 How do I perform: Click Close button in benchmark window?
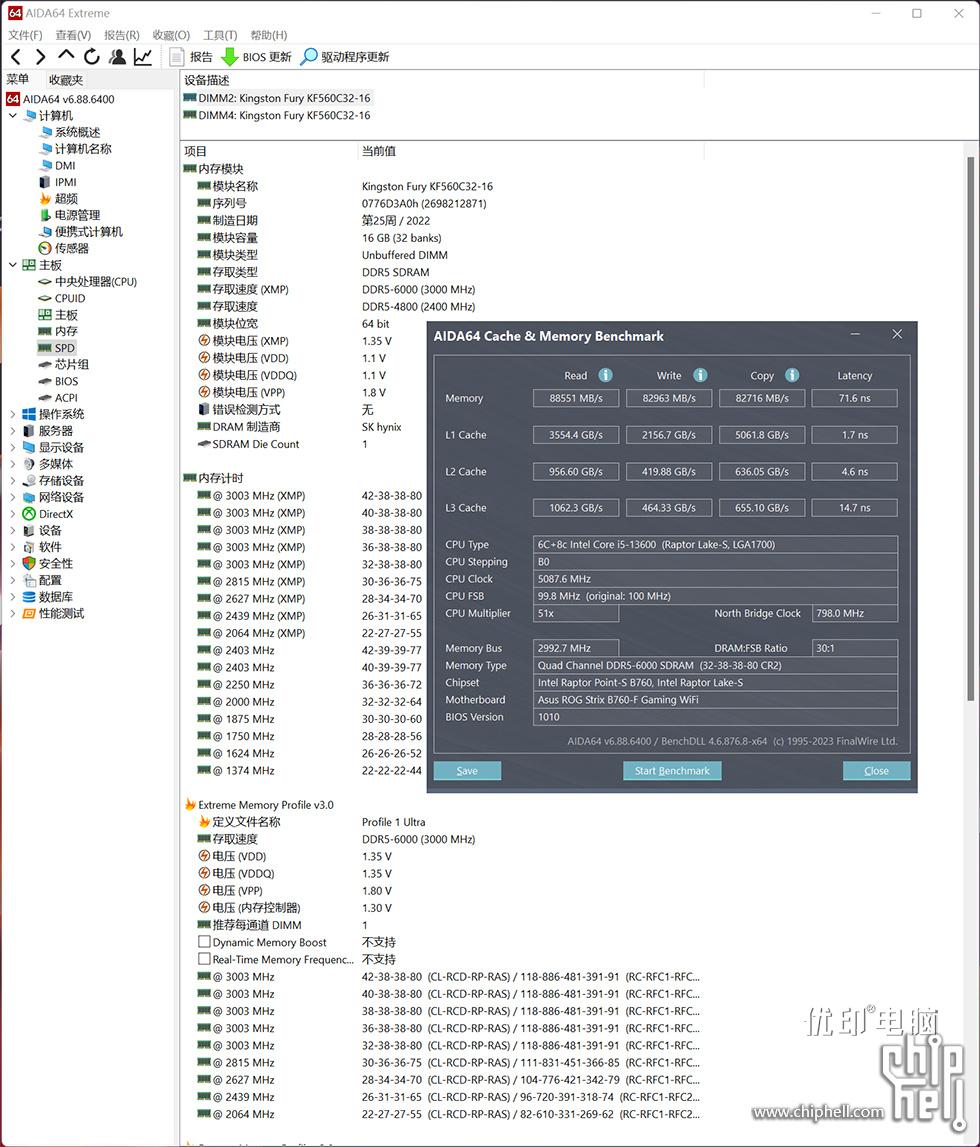tap(876, 770)
